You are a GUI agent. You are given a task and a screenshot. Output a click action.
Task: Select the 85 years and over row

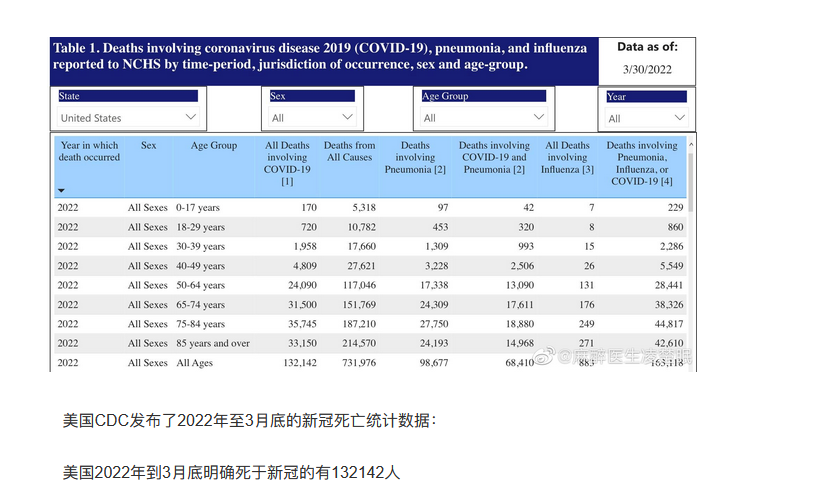pyautogui.click(x=370, y=344)
